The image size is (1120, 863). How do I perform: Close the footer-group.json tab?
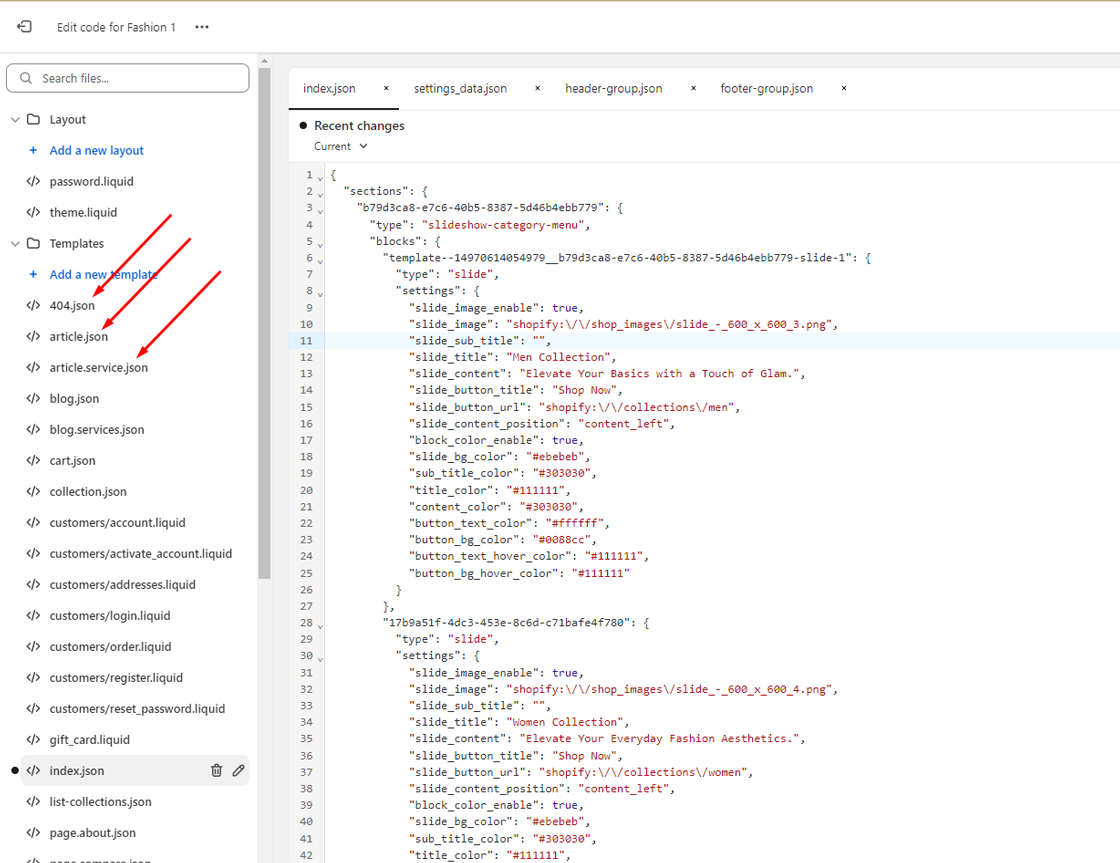click(843, 88)
